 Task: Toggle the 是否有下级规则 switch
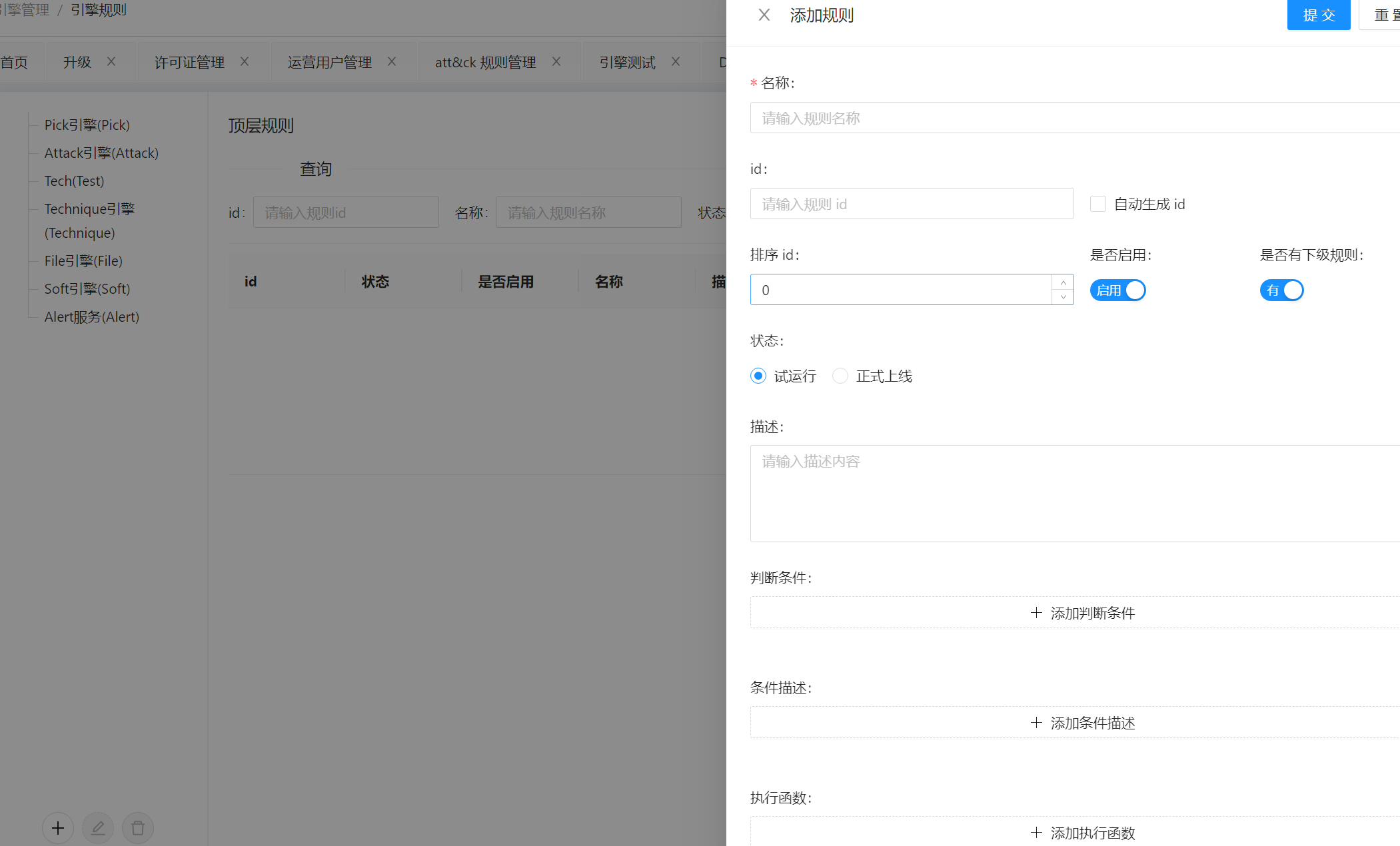pos(1281,290)
